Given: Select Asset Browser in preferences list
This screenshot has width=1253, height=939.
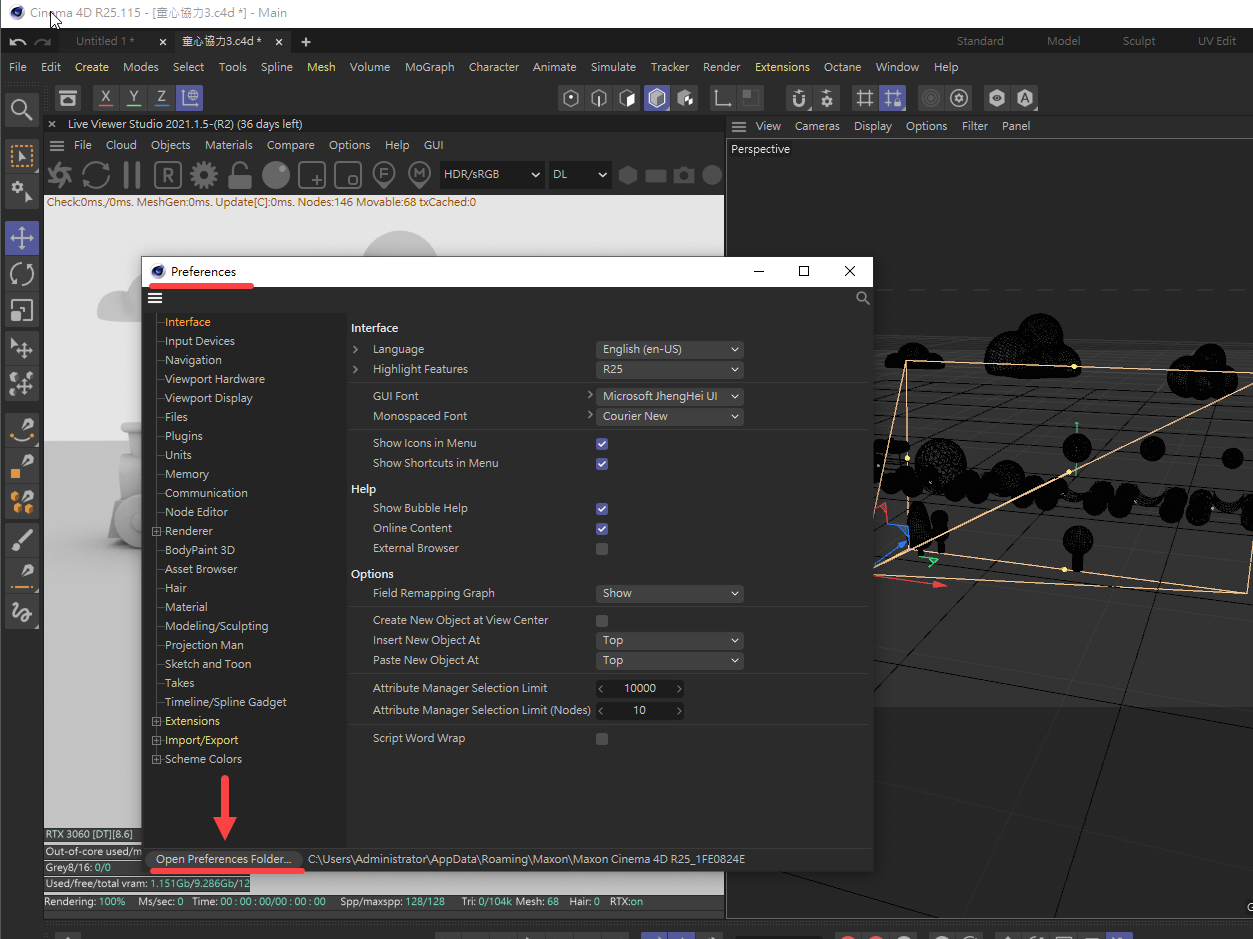Looking at the screenshot, I should (201, 569).
